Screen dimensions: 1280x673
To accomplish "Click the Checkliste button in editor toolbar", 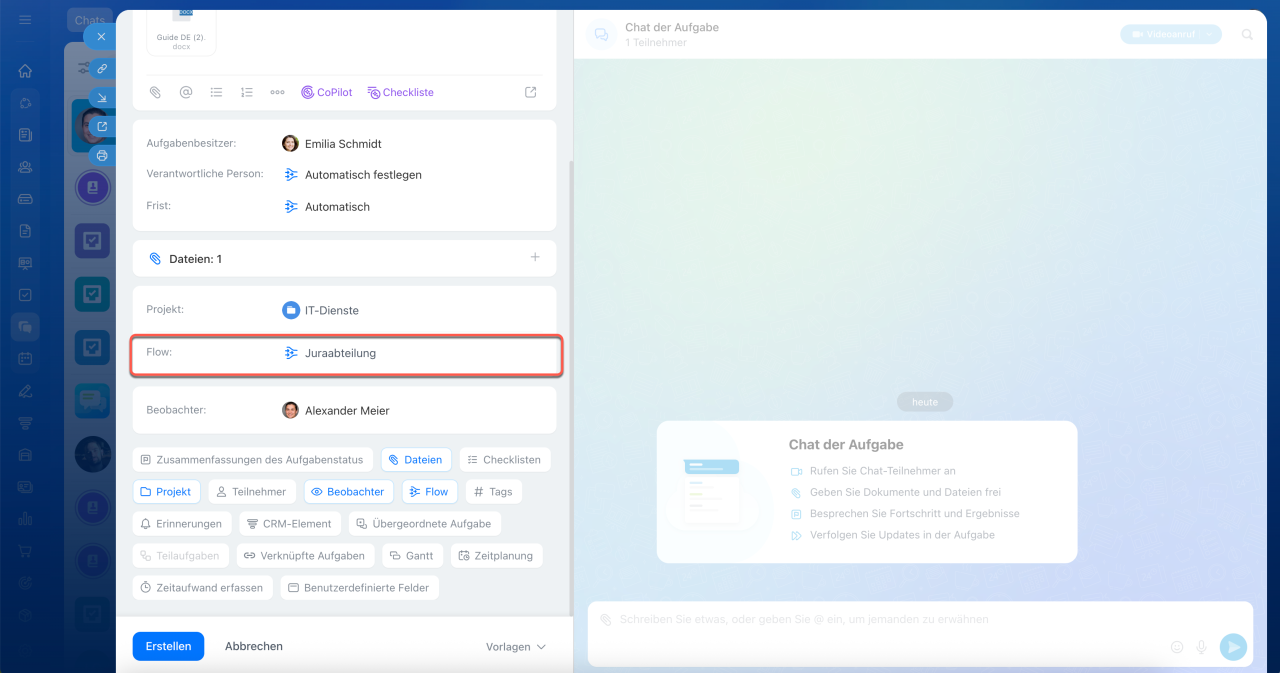I will (x=401, y=92).
